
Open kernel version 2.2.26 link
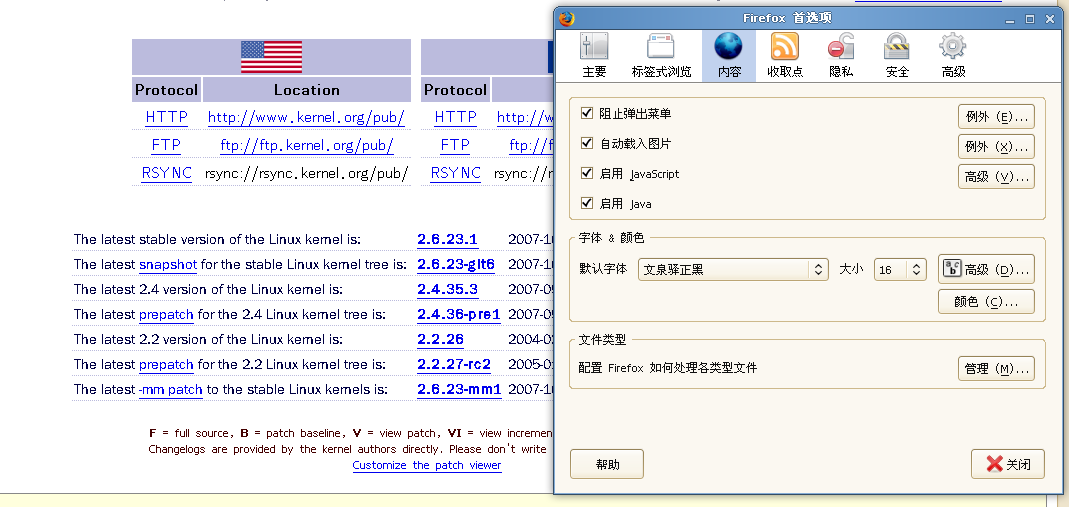[x=440, y=339]
